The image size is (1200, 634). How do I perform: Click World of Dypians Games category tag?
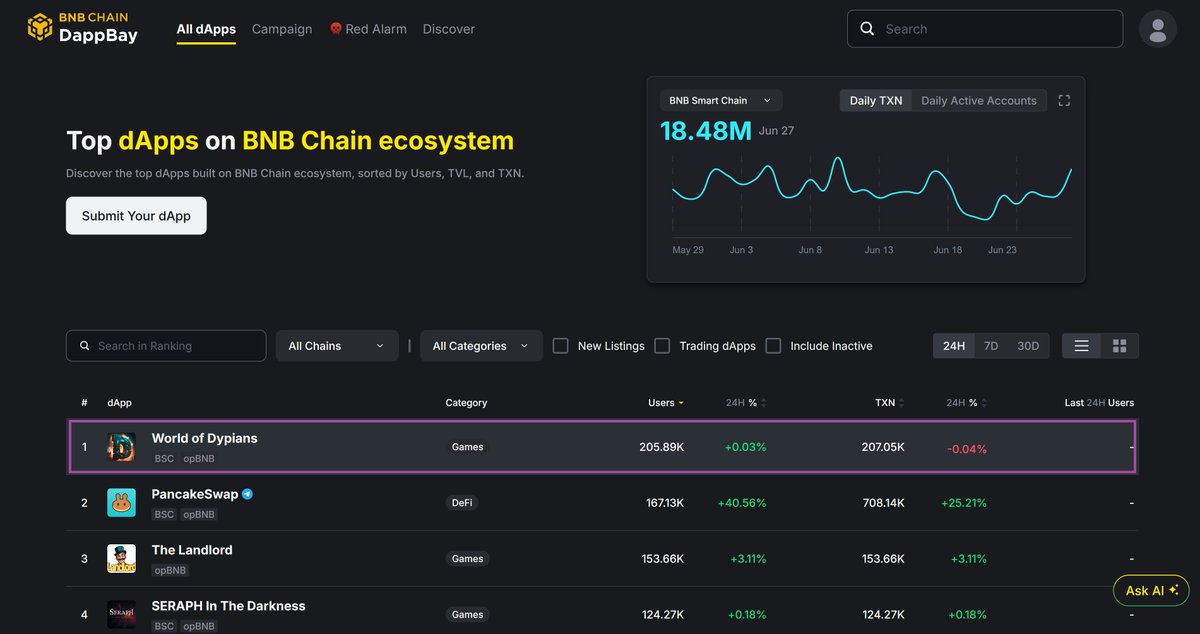tap(467, 447)
